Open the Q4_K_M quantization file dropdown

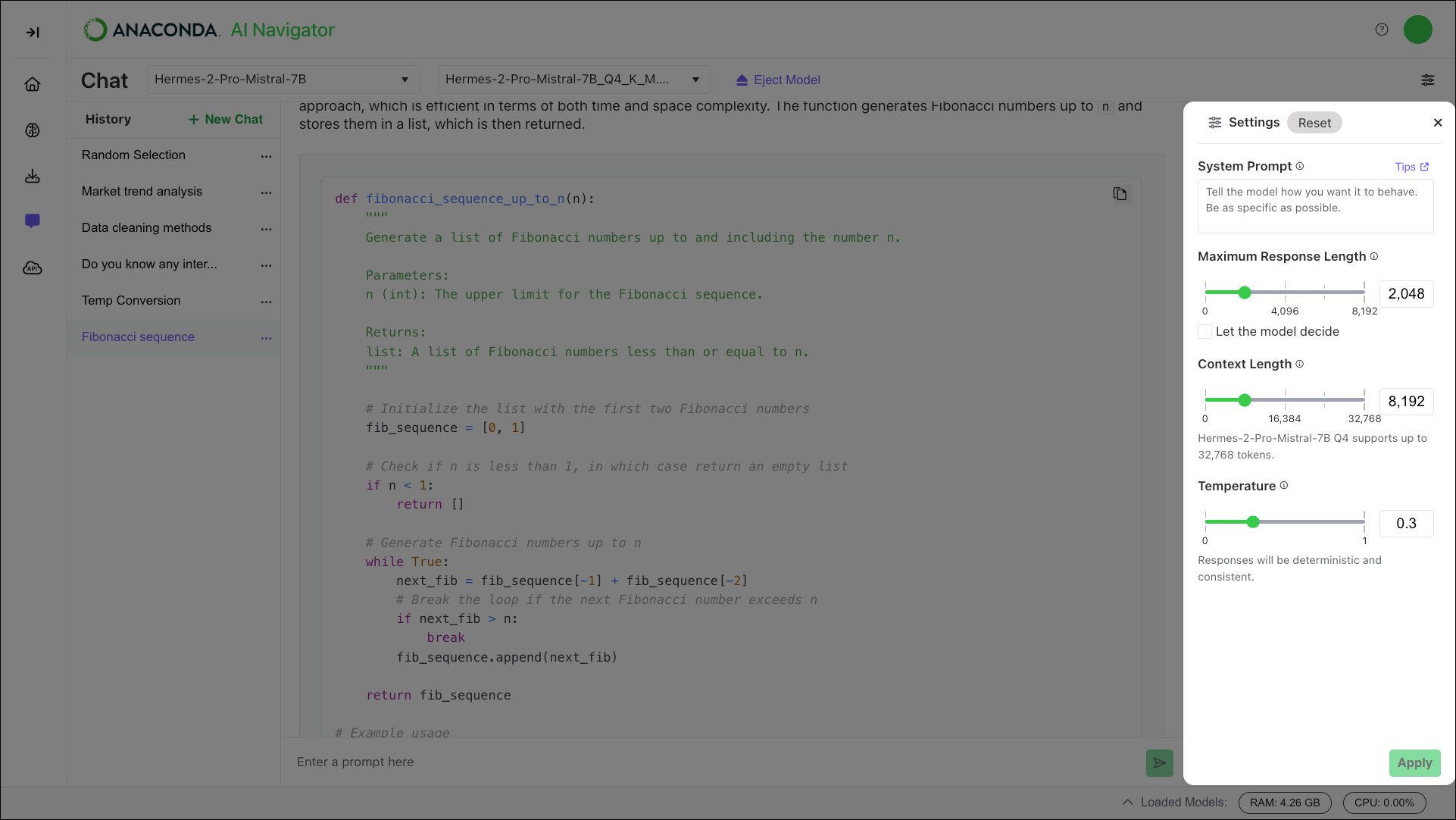point(573,80)
